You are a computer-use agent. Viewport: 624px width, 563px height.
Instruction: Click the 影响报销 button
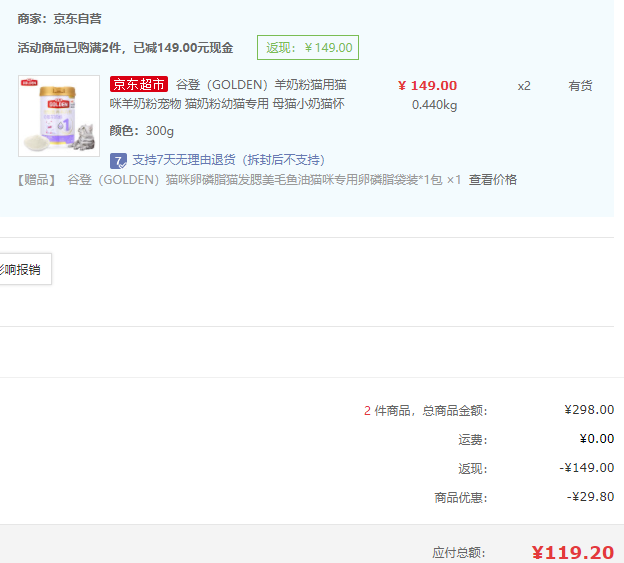click(25, 269)
